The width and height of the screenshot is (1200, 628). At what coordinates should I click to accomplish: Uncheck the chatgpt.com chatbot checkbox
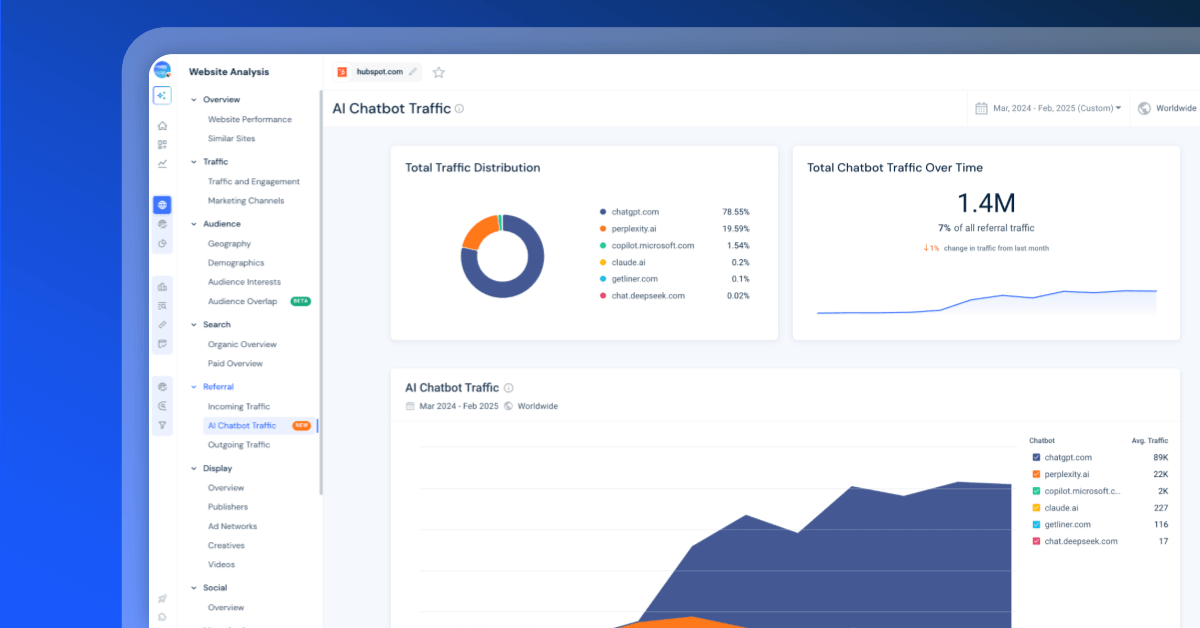(1036, 457)
